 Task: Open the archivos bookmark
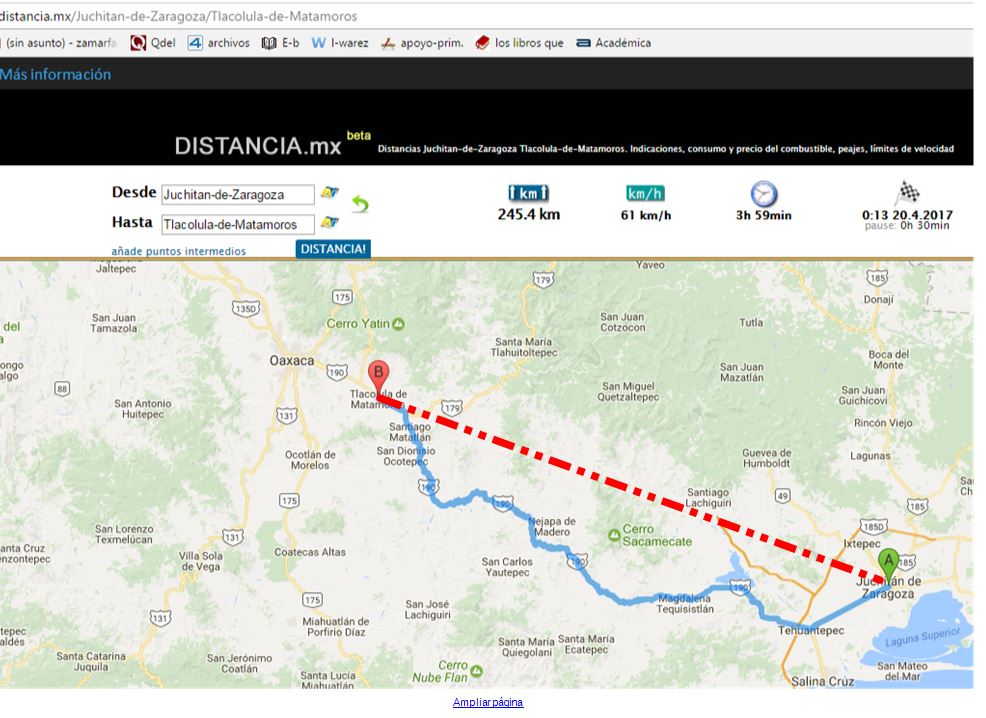click(219, 43)
